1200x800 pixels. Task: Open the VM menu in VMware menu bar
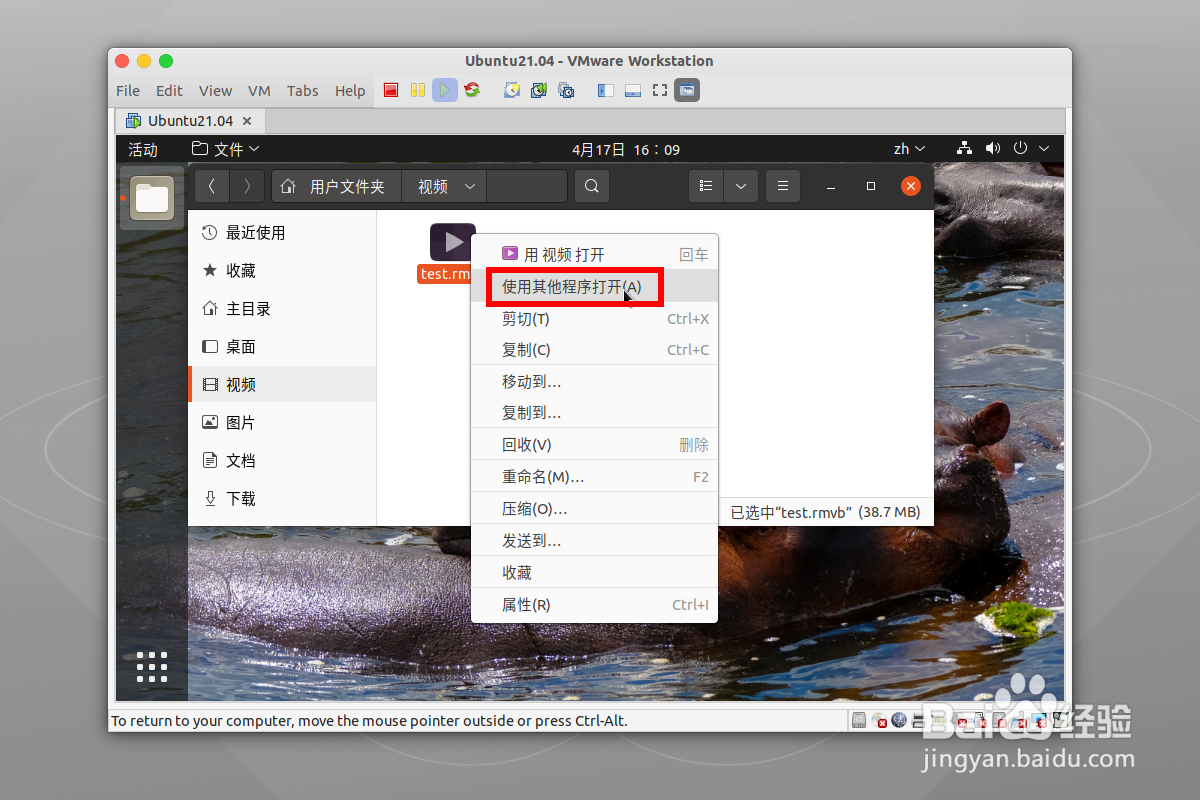pos(259,91)
